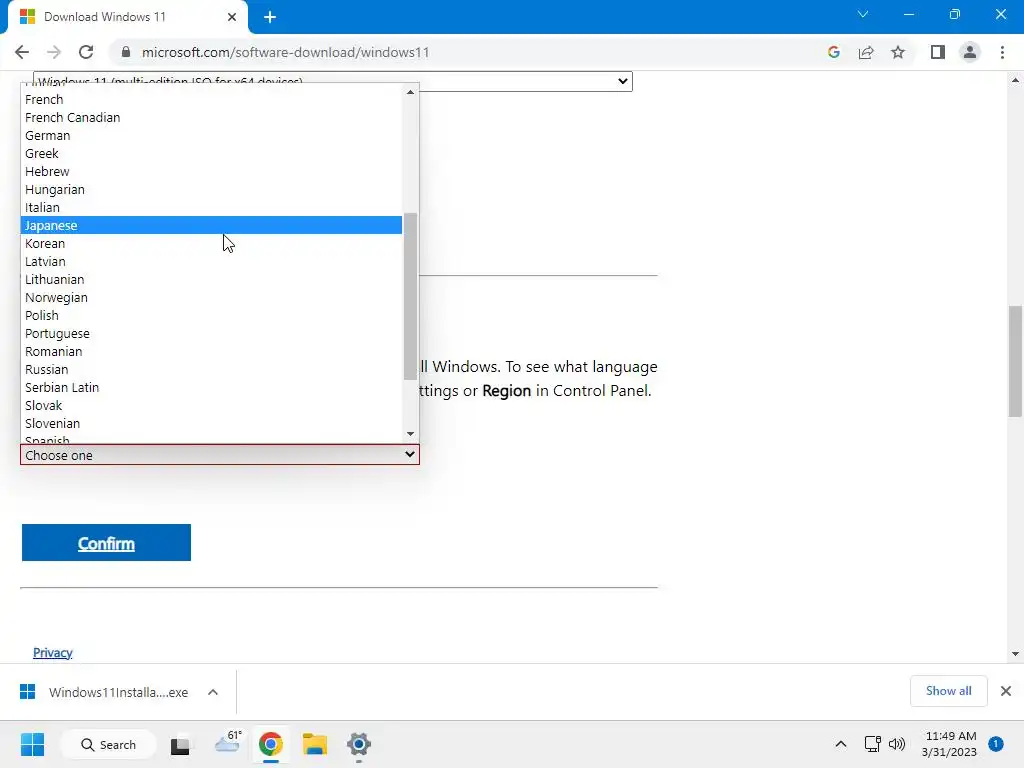Open the volume control in the tray
Screen dimensions: 1024x768
click(x=897, y=744)
